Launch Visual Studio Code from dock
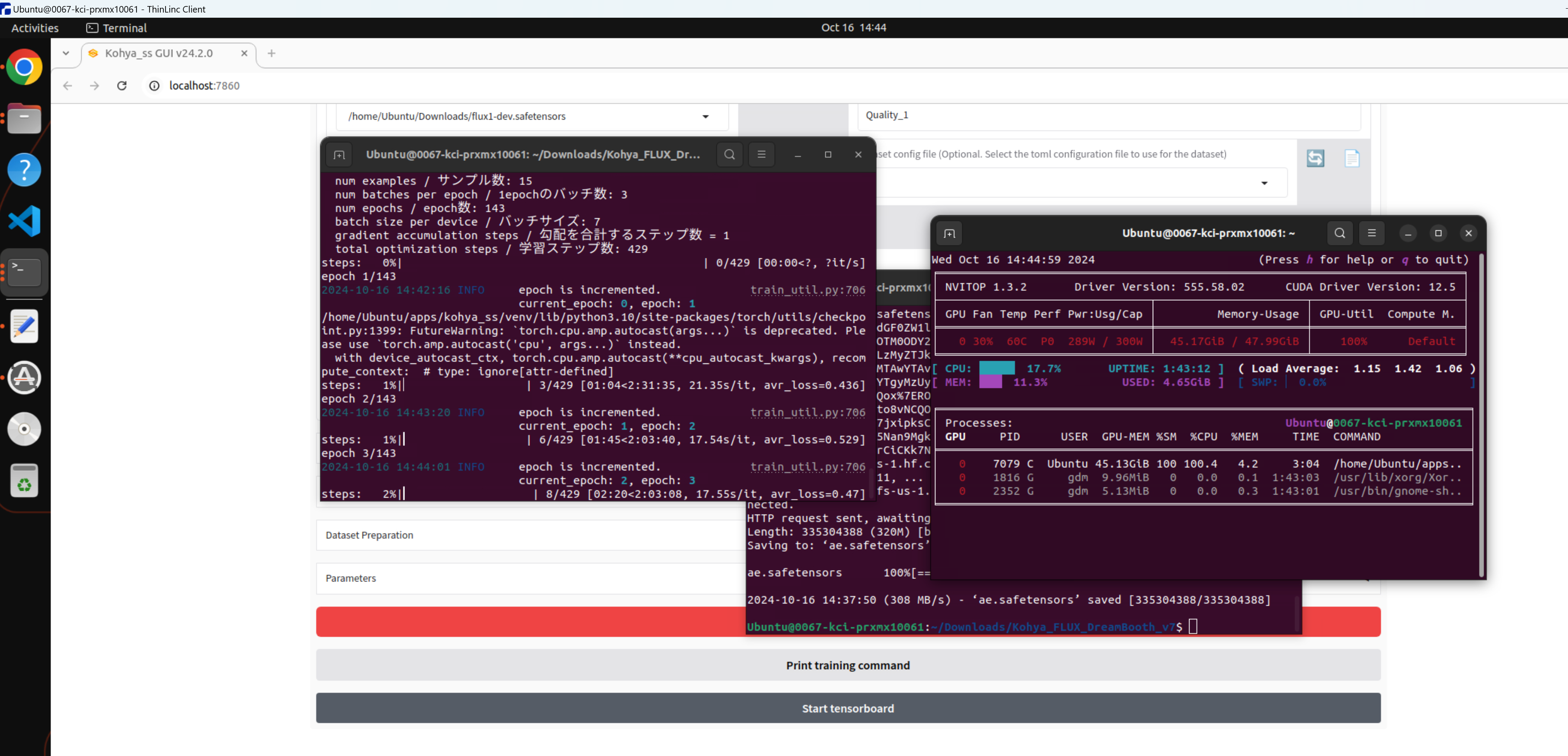1568x756 pixels. (x=24, y=221)
